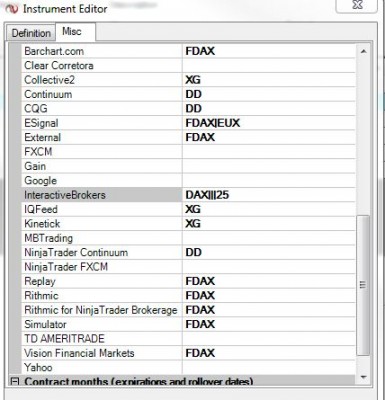Select the Rithmic row label
The width and height of the screenshot is (385, 400).
[x=102, y=295]
